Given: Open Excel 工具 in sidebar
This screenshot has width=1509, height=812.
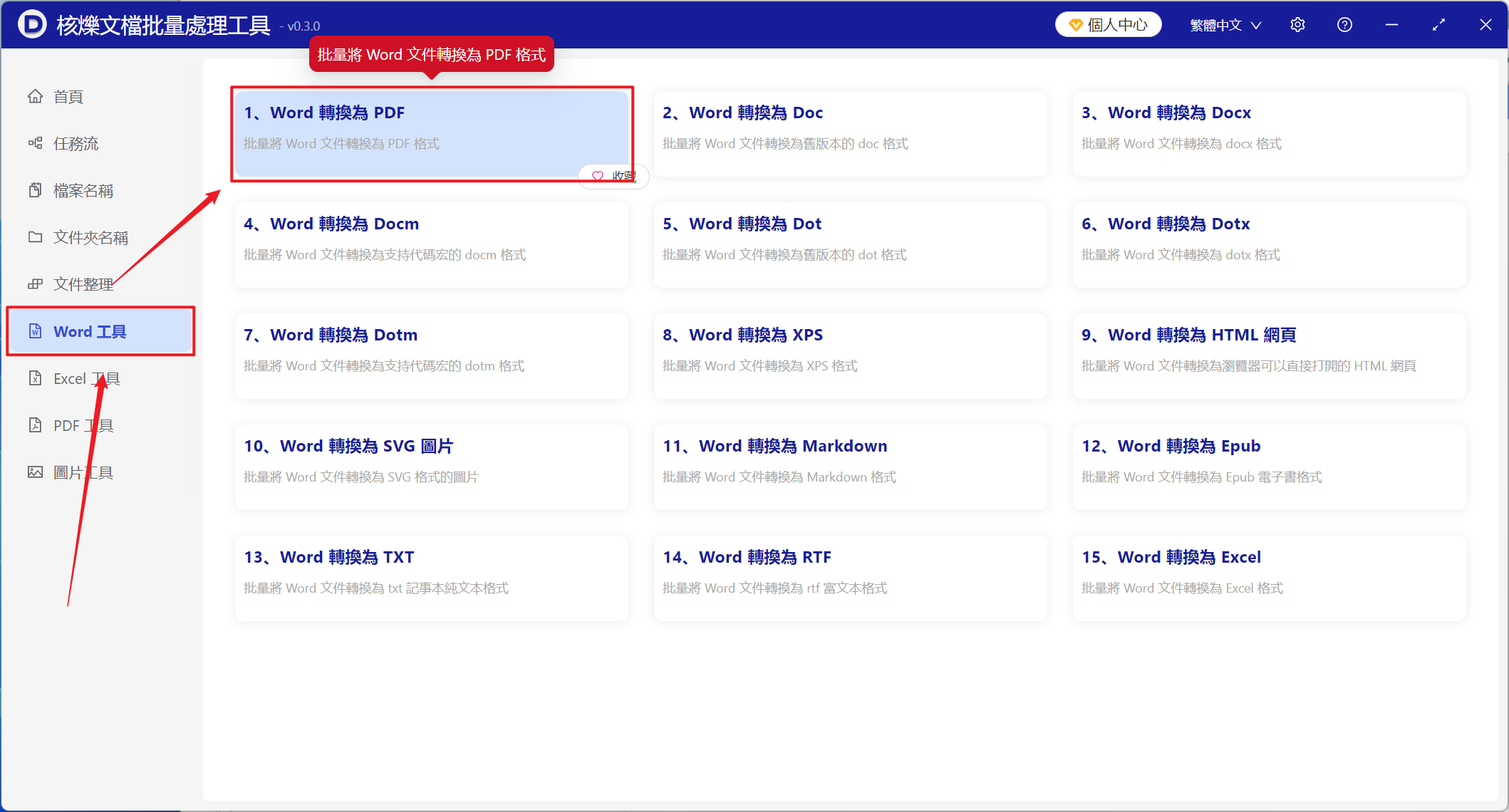Looking at the screenshot, I should pyautogui.click(x=100, y=378).
